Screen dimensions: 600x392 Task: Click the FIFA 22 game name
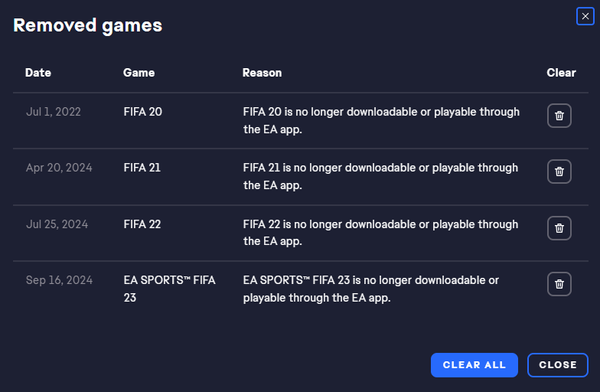[142, 224]
